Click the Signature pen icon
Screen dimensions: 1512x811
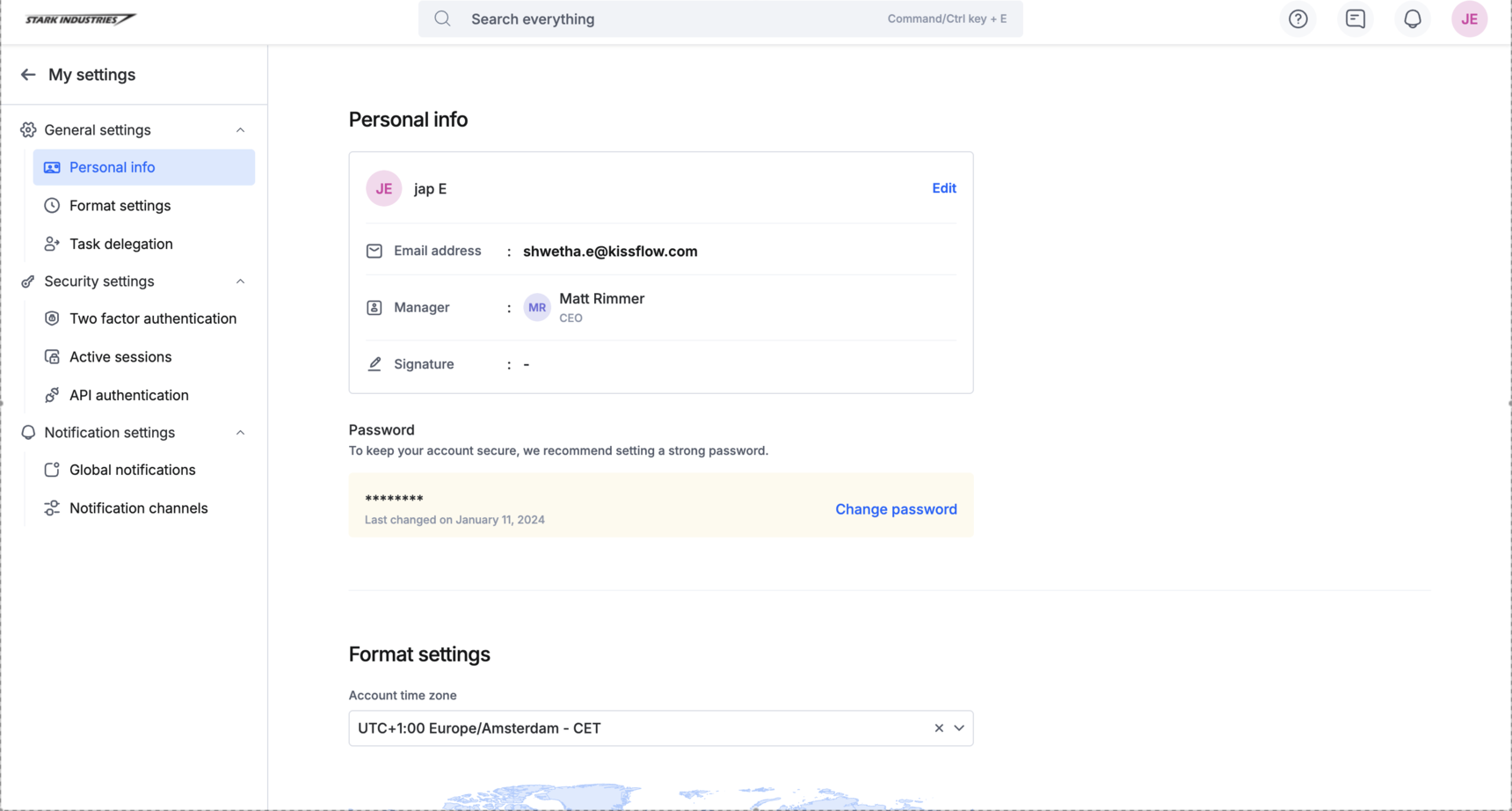374,364
